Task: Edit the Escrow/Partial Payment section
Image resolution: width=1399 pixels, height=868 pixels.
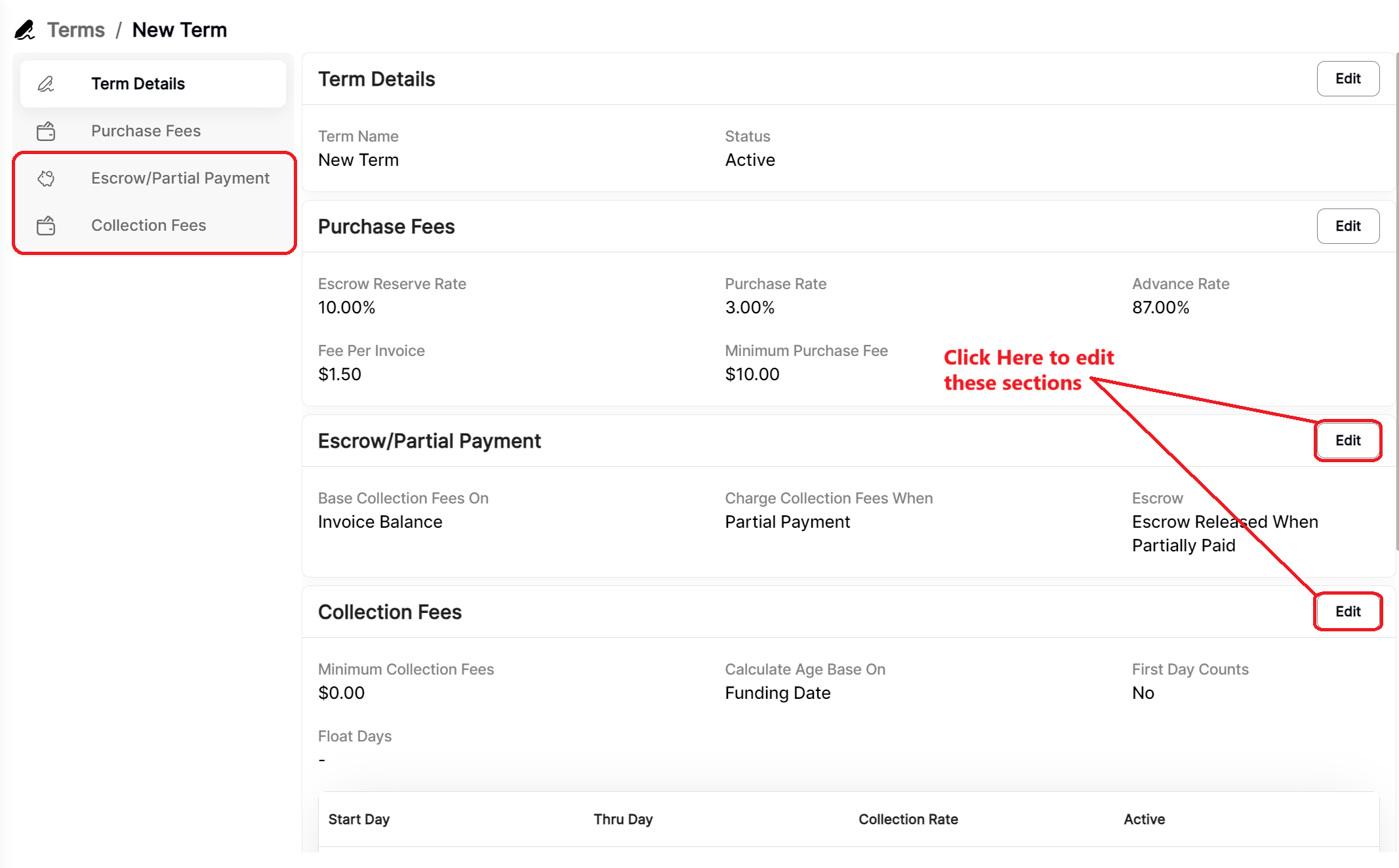Action: point(1347,441)
